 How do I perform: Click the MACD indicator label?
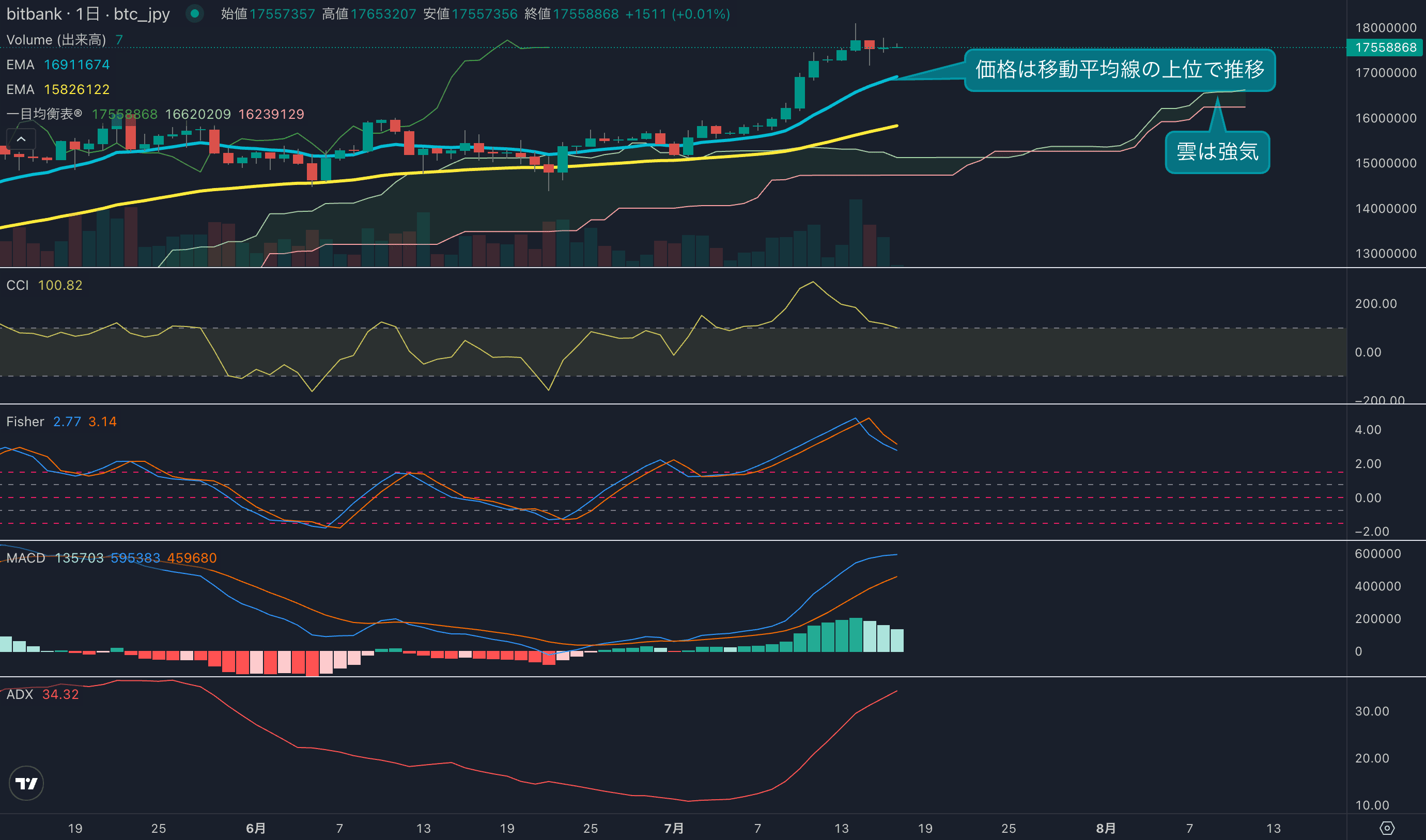25,558
